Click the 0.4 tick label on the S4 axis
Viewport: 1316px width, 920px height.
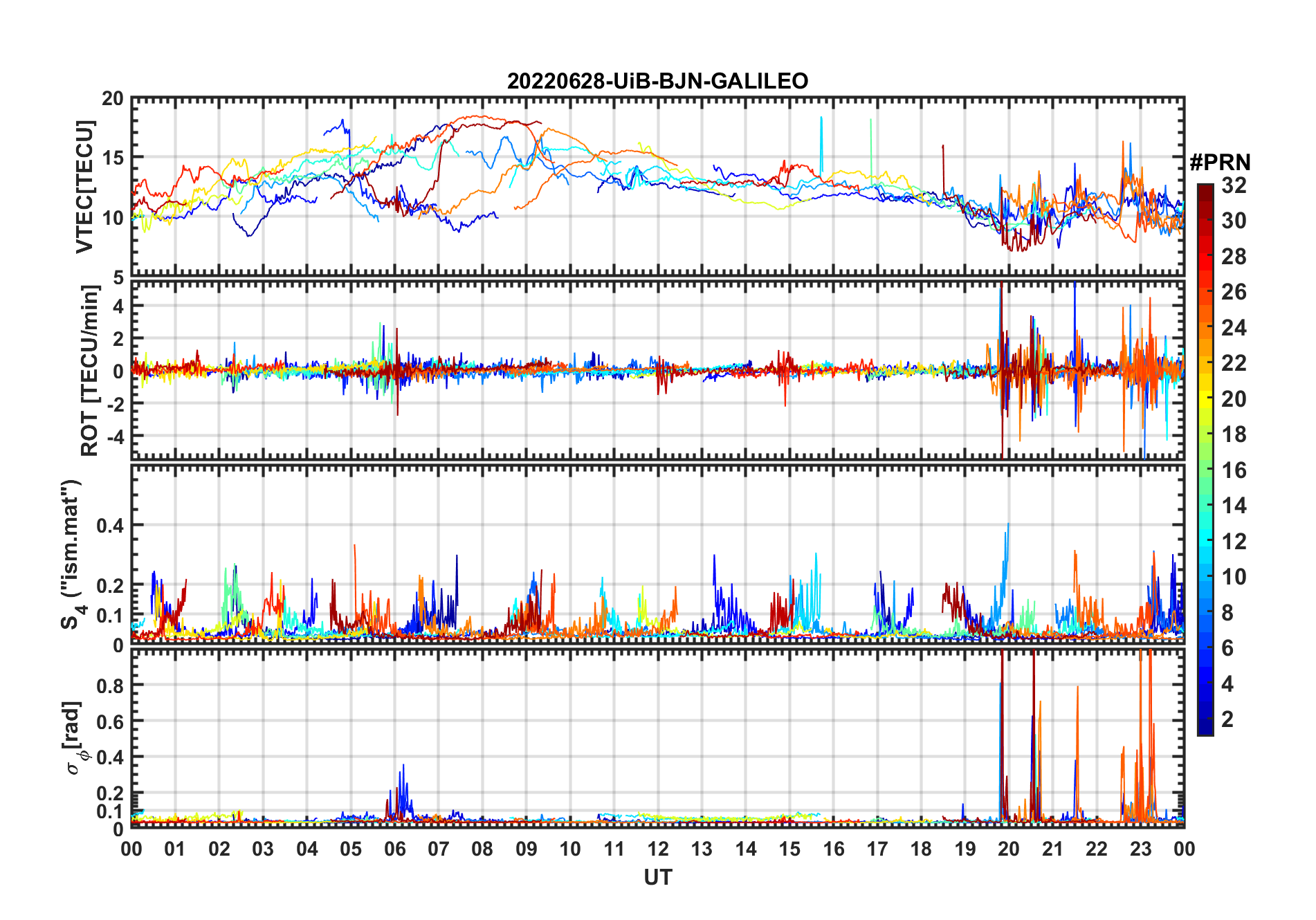click(110, 526)
